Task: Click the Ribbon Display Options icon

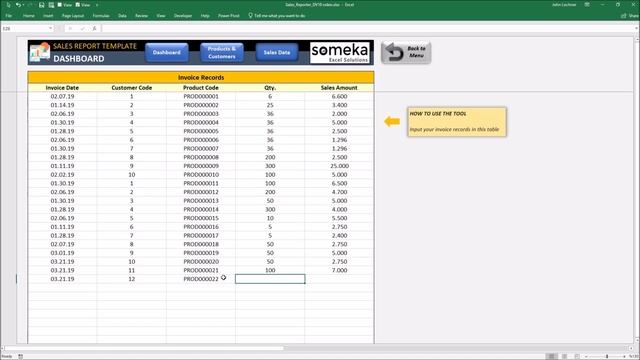Action: point(587,5)
